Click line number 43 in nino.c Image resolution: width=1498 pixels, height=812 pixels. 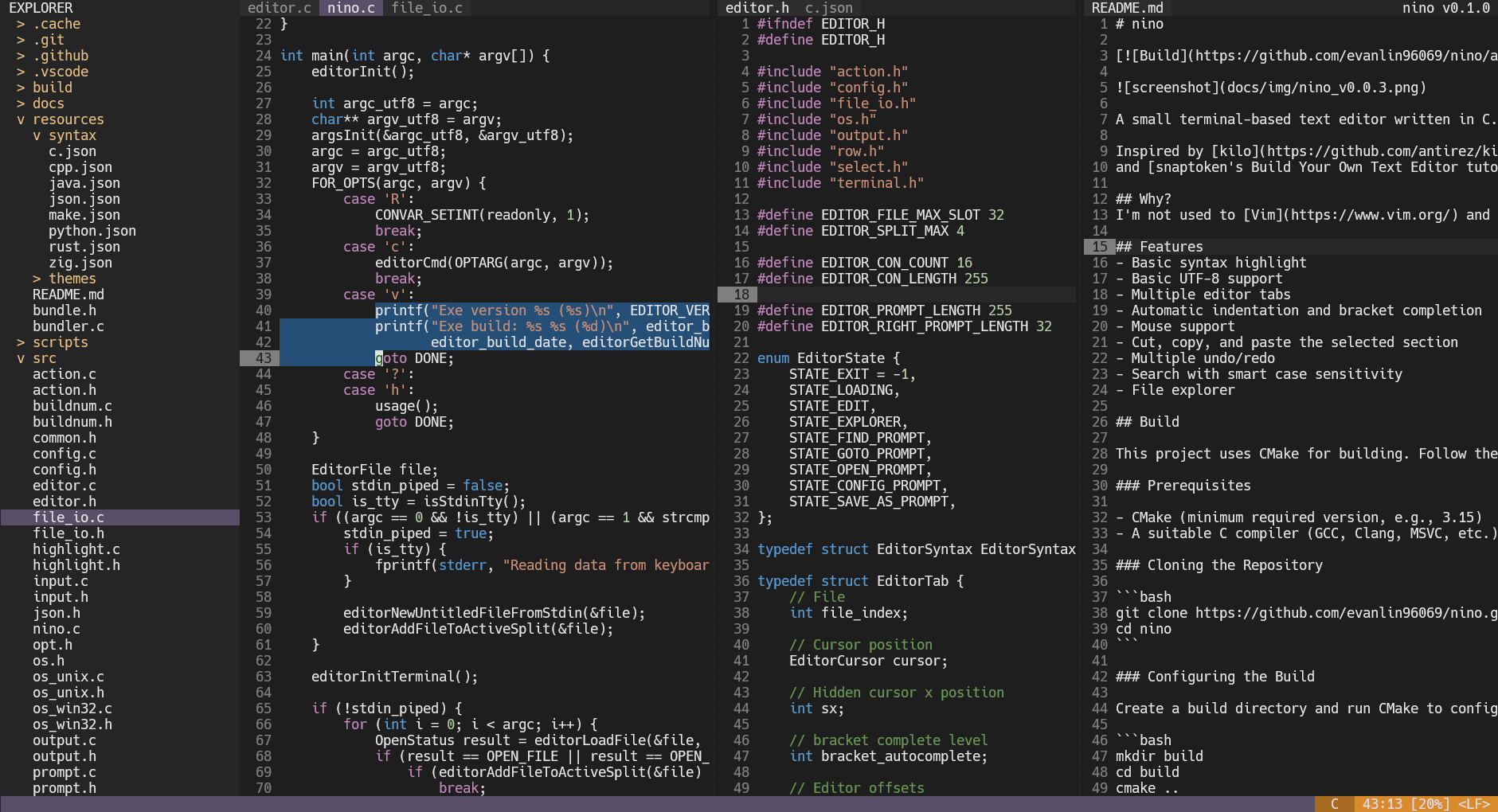tap(264, 358)
